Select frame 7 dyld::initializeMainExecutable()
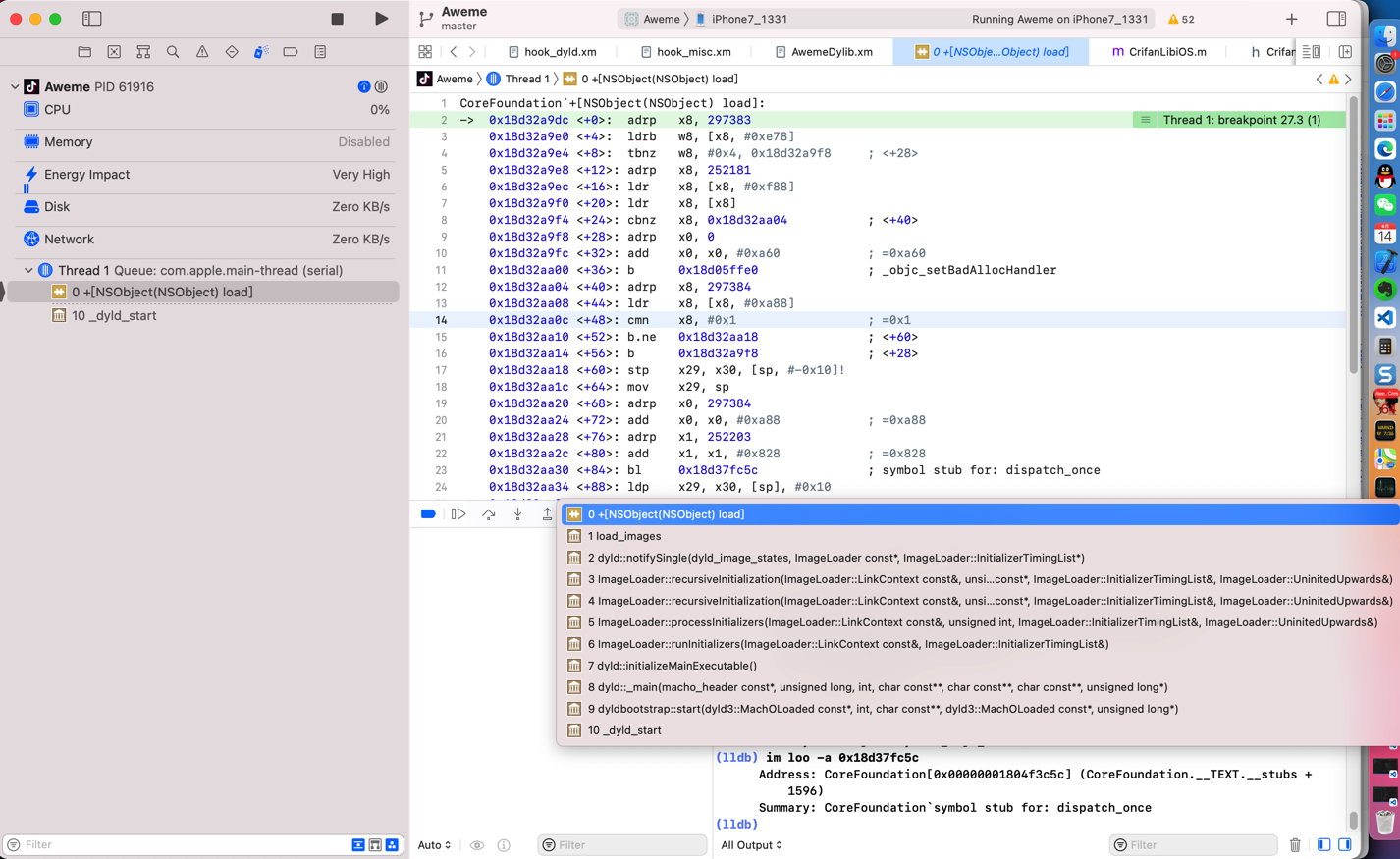 (978, 666)
